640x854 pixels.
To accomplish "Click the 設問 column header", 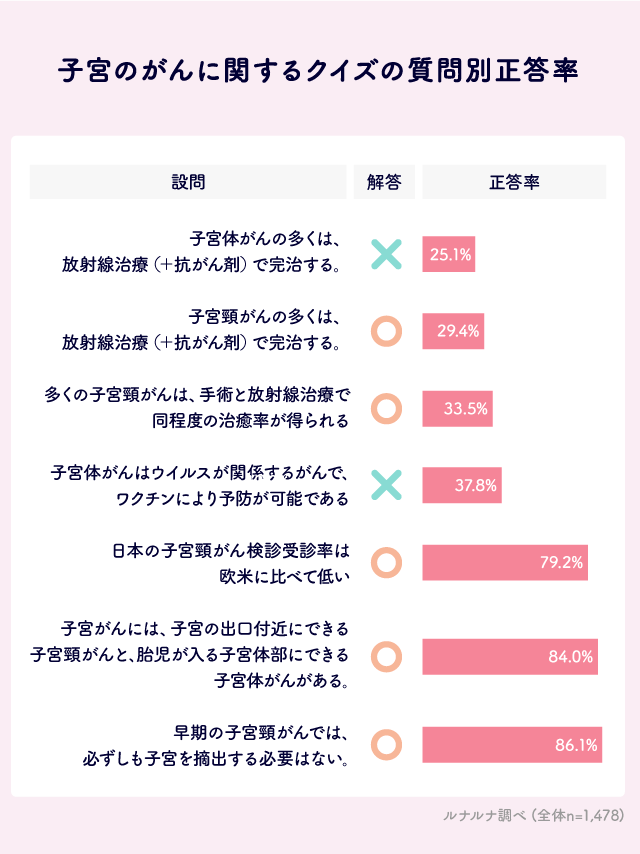I will [x=188, y=182].
